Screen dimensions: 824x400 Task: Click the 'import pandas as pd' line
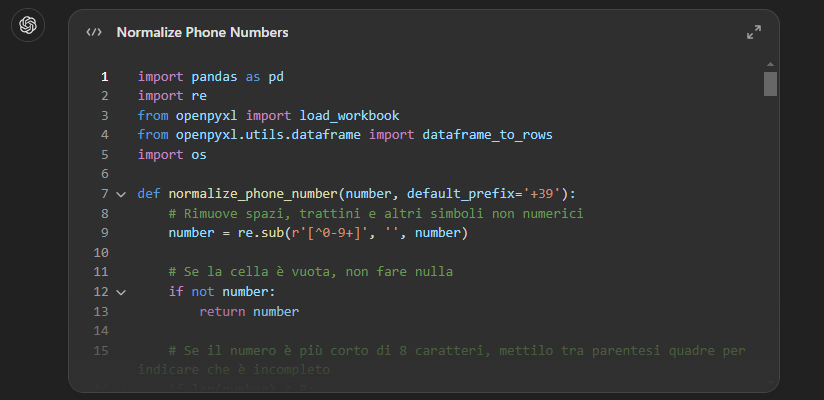tap(211, 77)
